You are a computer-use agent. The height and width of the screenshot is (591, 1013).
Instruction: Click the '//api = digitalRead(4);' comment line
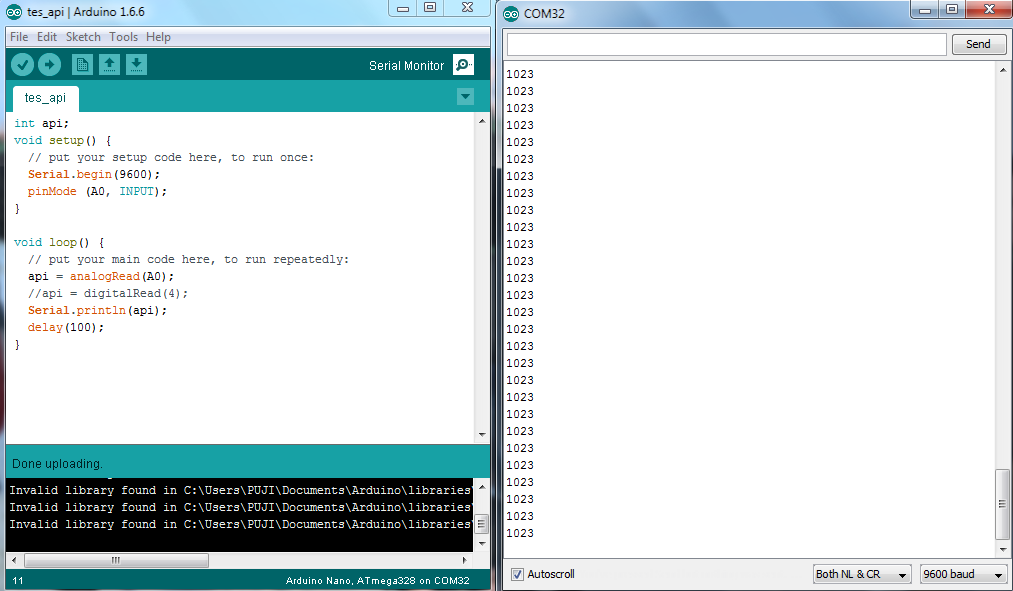[108, 293]
